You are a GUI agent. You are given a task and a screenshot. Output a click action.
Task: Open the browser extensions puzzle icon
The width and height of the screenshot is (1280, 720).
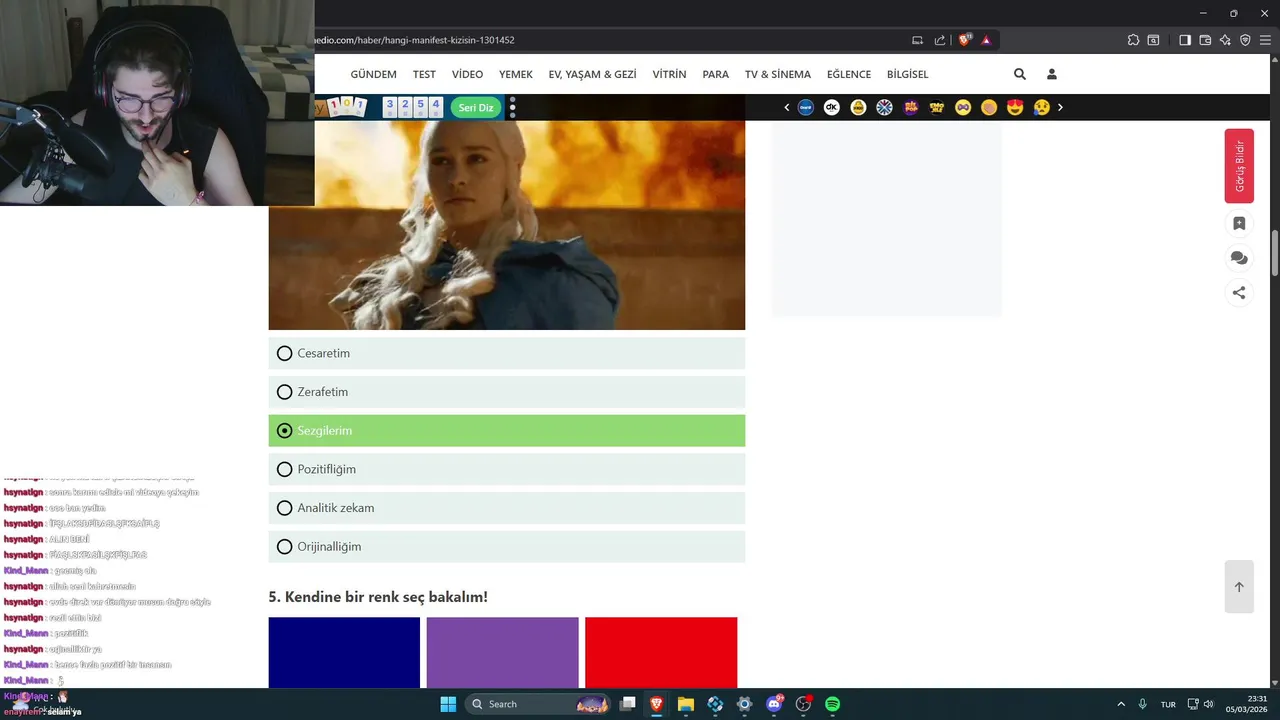1133,40
